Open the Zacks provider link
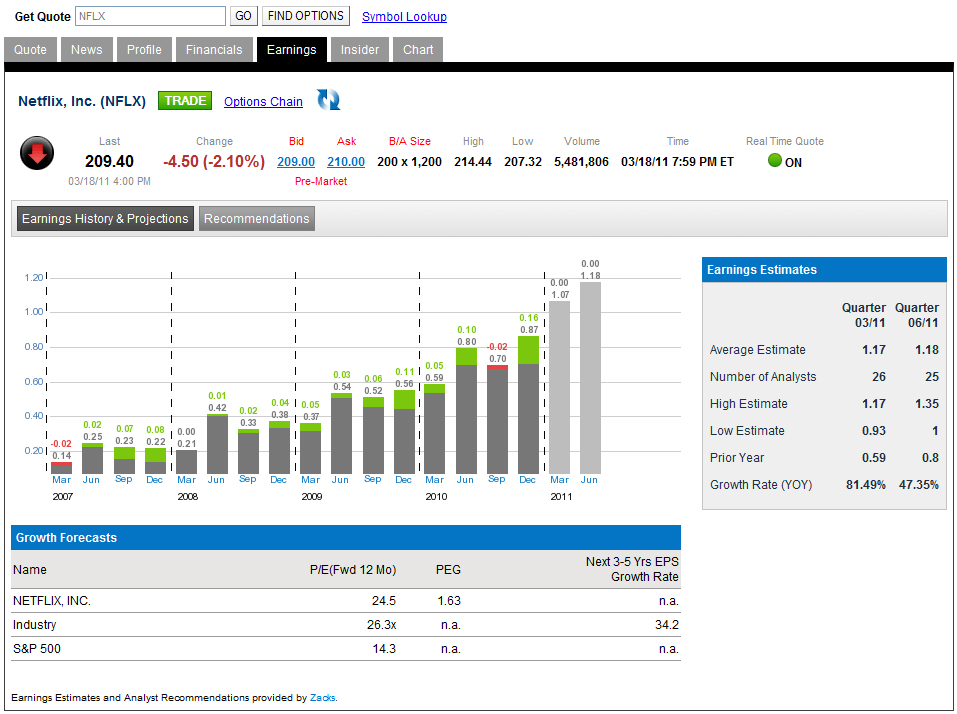The width and height of the screenshot is (957, 714). (323, 698)
